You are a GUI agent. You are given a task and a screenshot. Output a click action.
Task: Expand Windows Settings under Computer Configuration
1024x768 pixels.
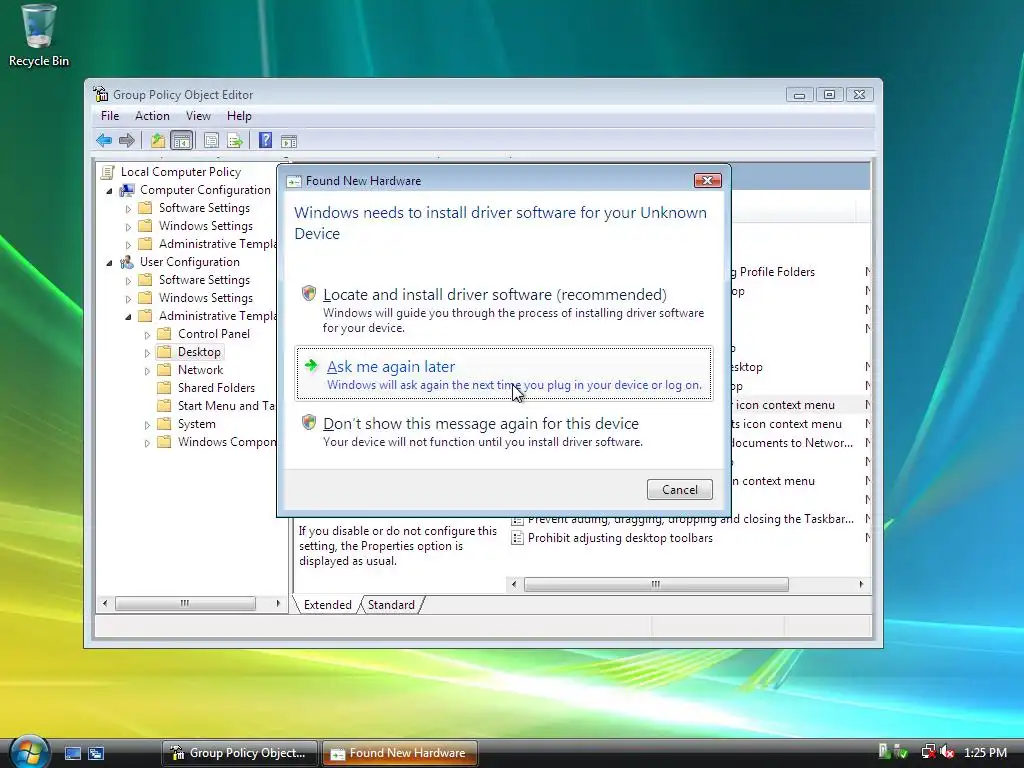click(128, 227)
